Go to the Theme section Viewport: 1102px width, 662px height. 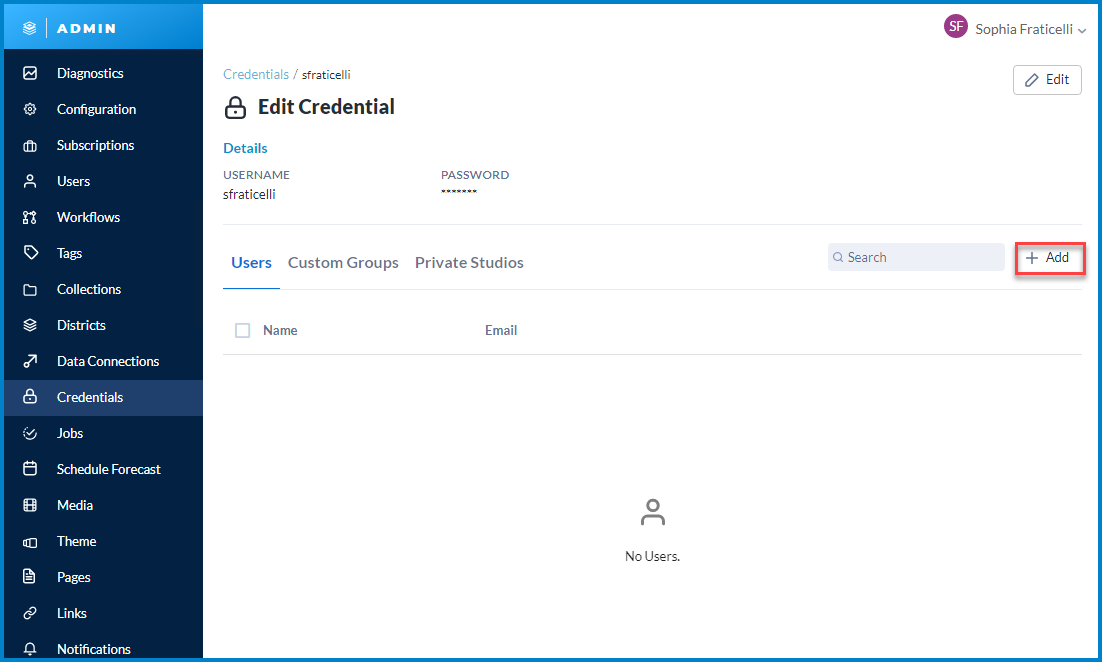click(74, 541)
